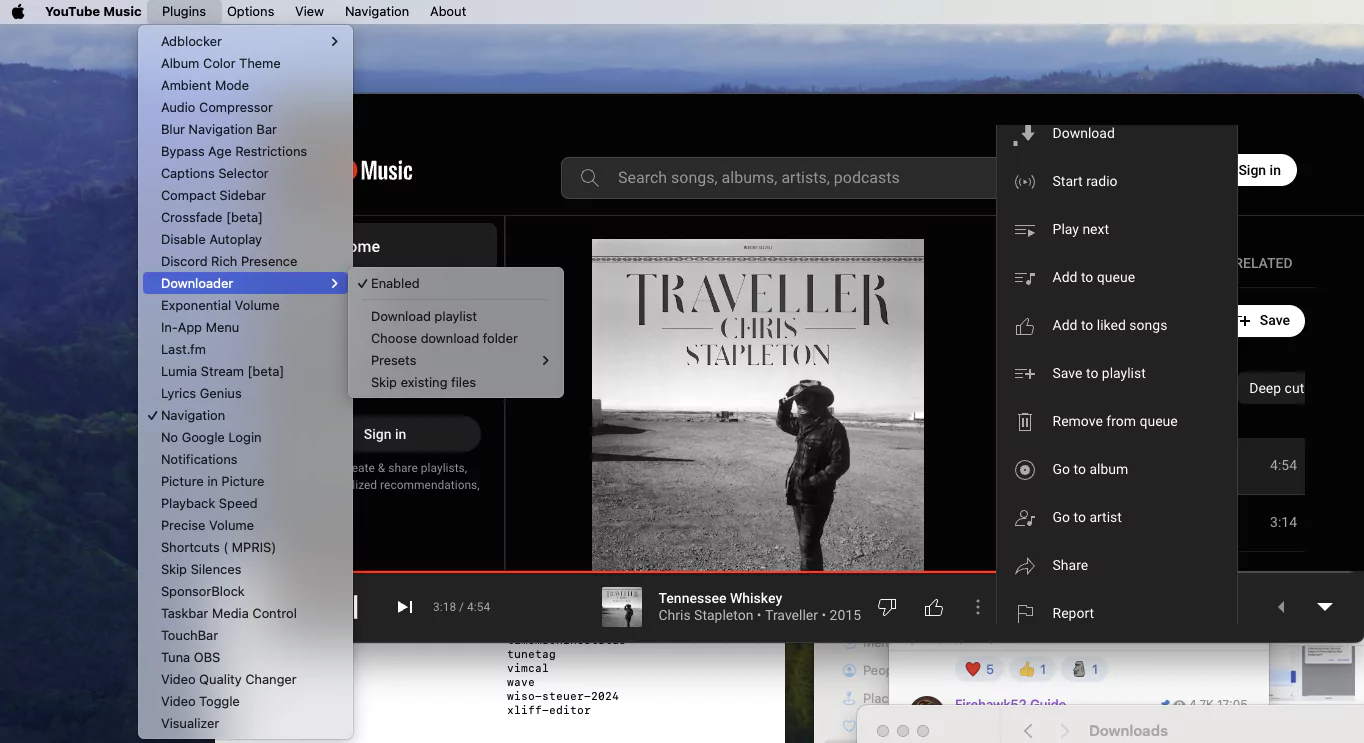The width and height of the screenshot is (1364, 743).
Task: Collapse the player with the down chevron
Action: (x=1325, y=606)
